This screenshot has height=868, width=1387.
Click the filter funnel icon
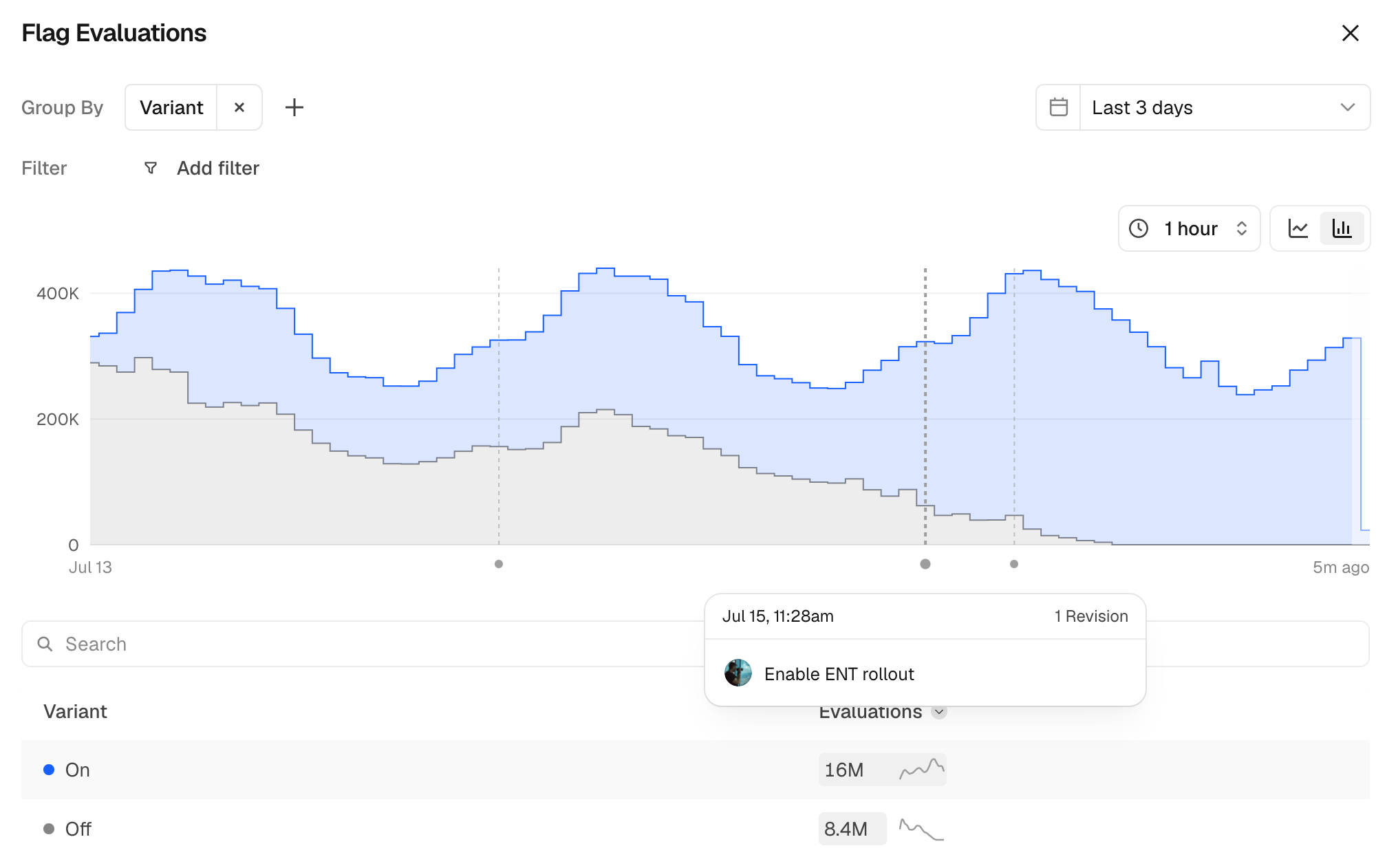[x=151, y=168]
